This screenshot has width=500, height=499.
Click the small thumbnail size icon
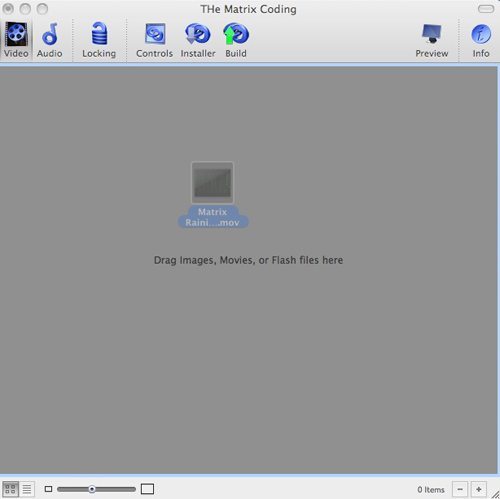coord(48,489)
